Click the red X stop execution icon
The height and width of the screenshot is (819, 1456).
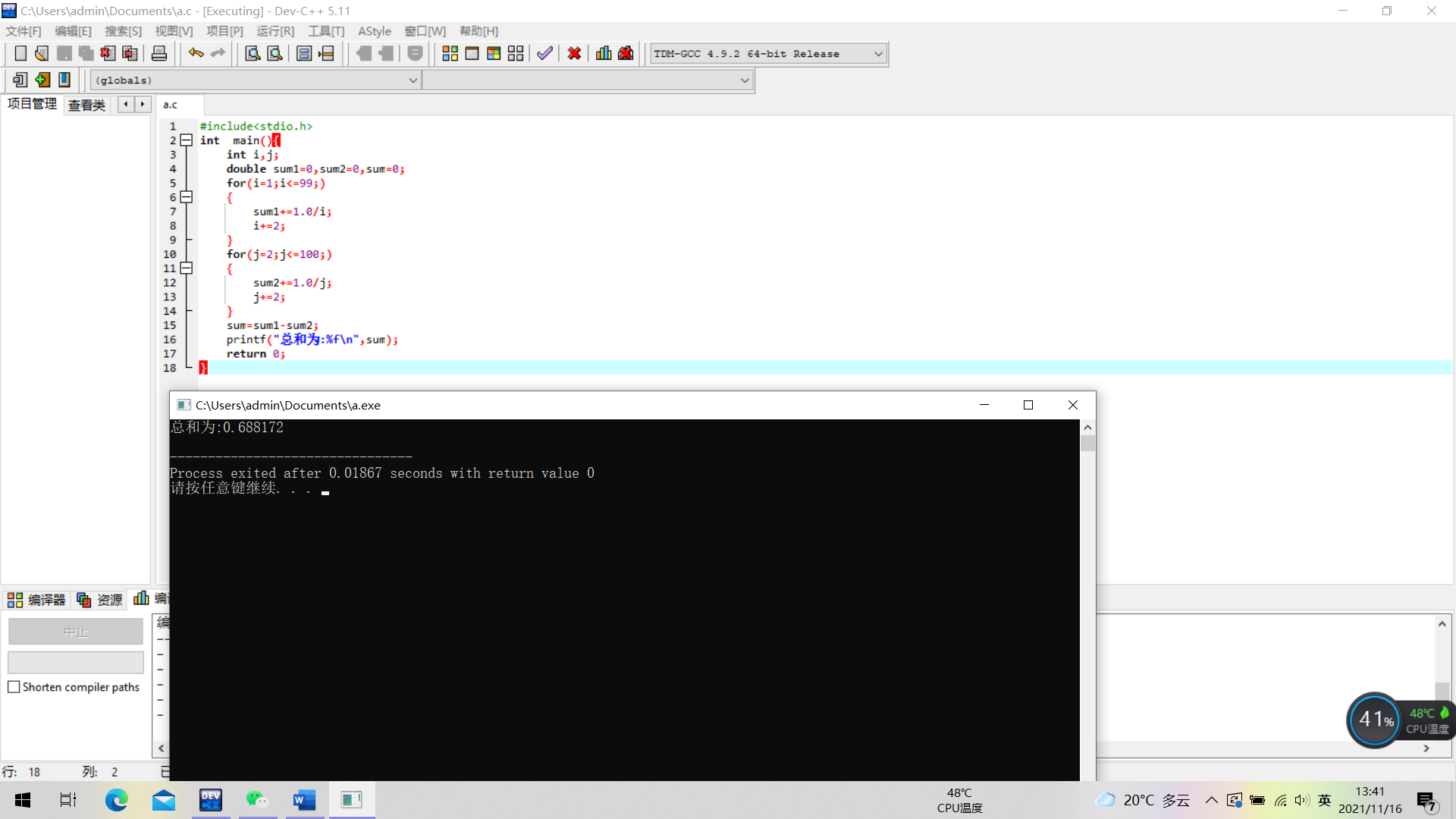tap(574, 54)
